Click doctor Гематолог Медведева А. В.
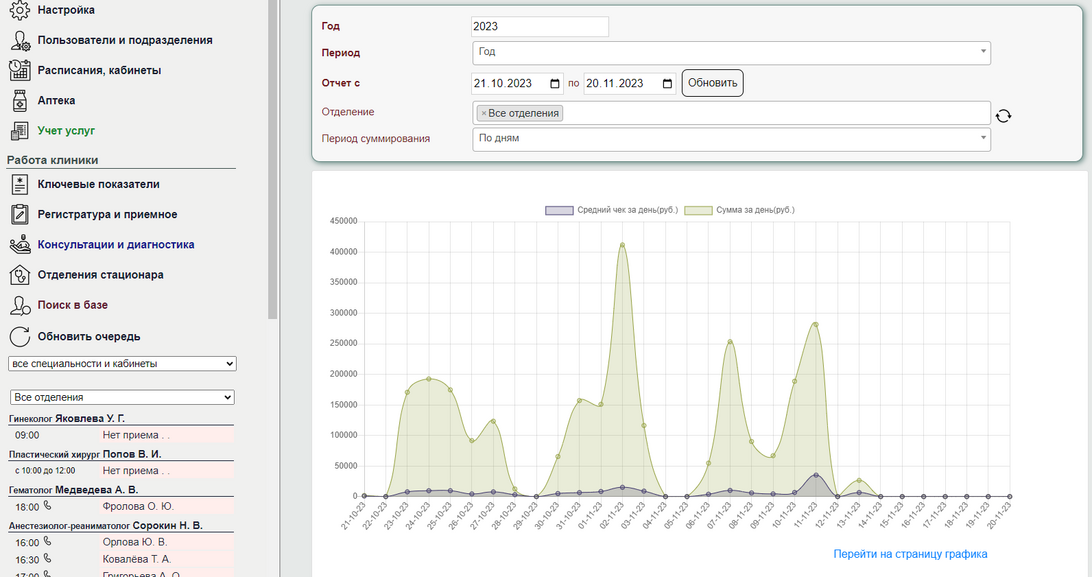The width and height of the screenshot is (1092, 577). [74, 489]
